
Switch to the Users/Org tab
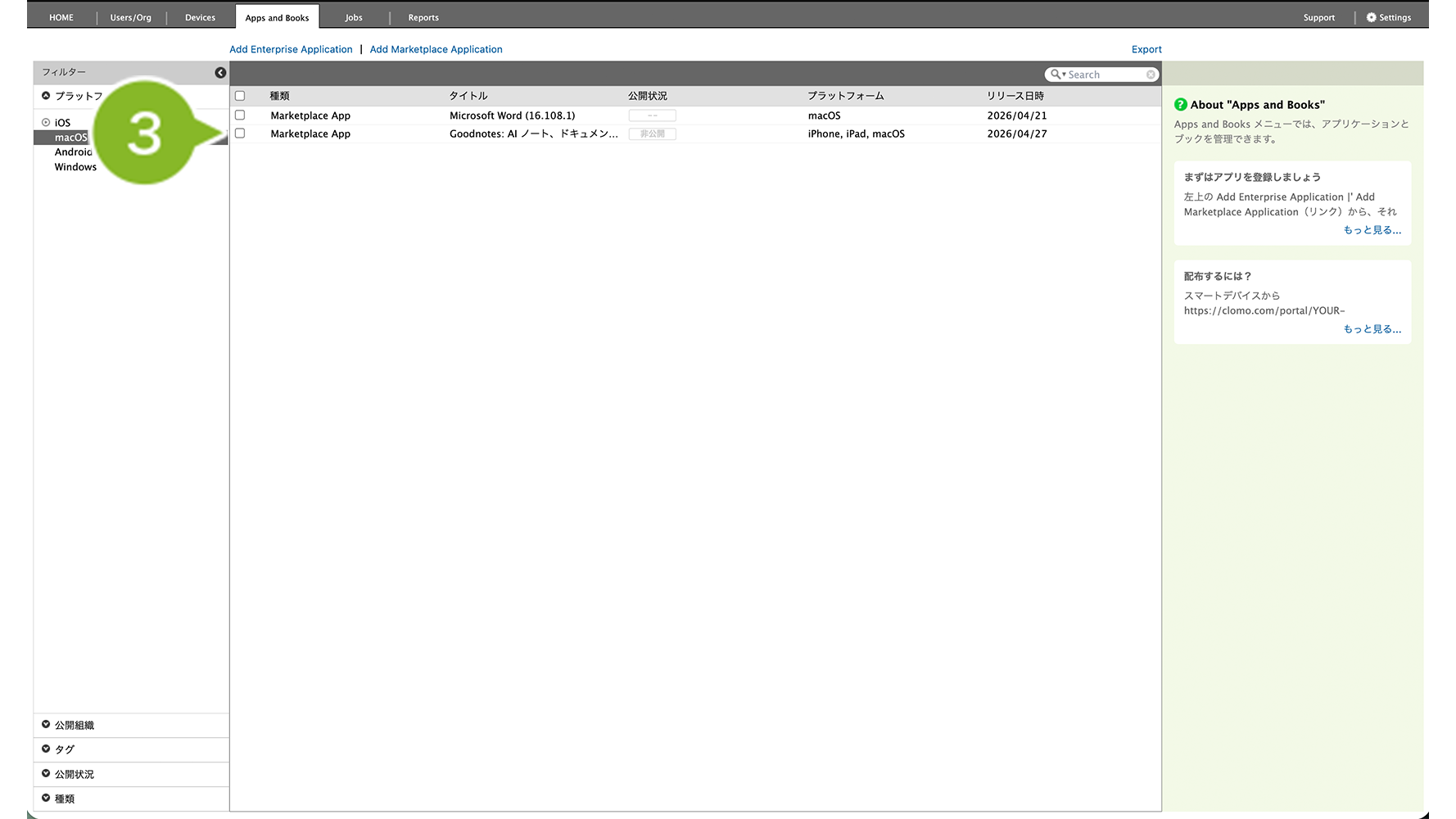click(x=131, y=17)
